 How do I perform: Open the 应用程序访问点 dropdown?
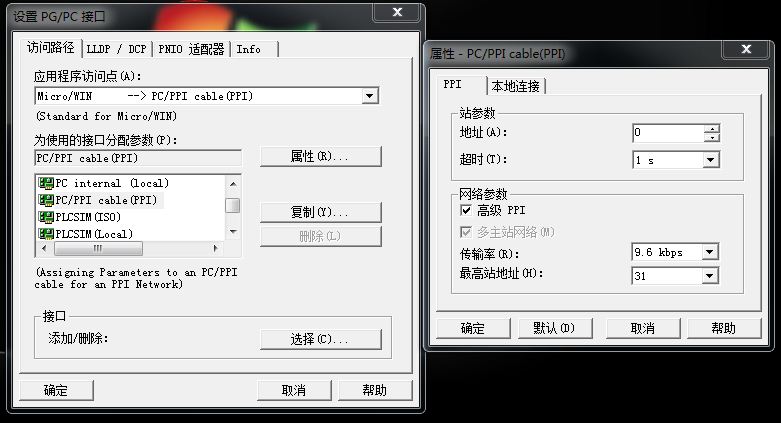coord(370,96)
